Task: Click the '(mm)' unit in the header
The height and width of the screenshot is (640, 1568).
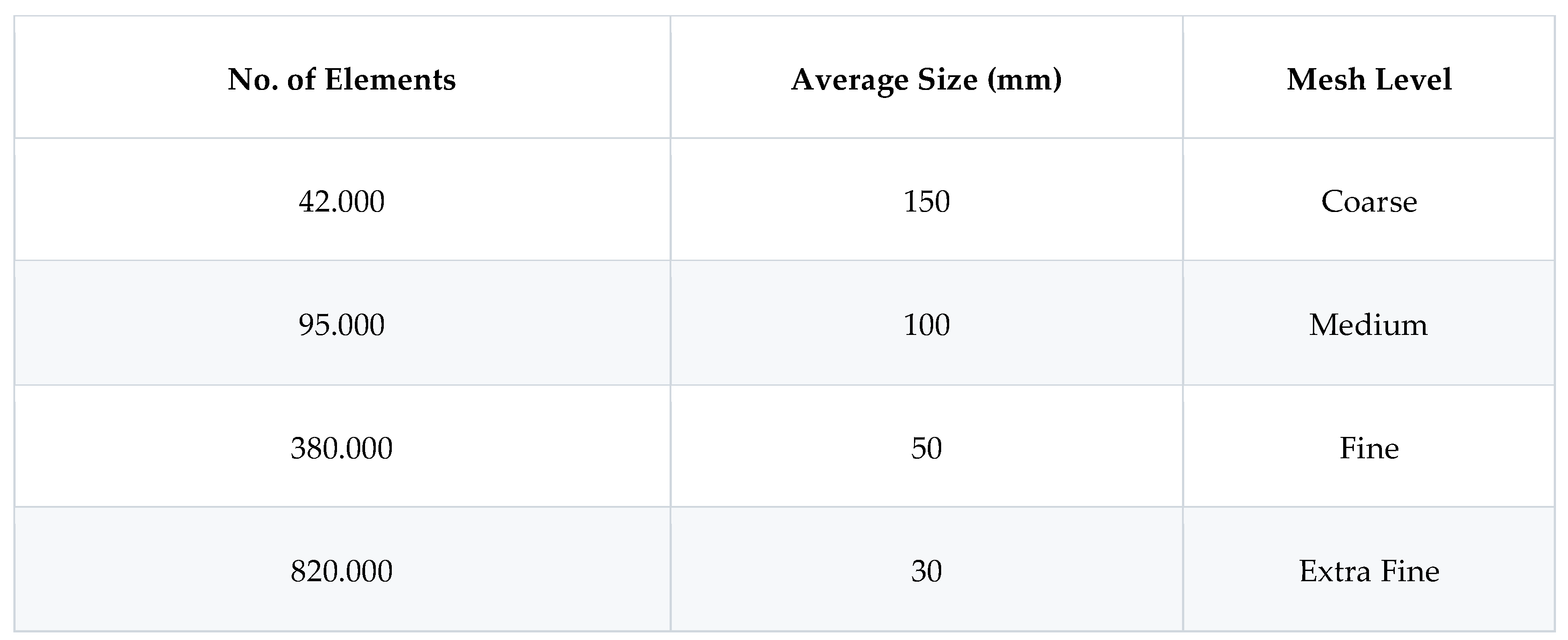Action: click(1024, 79)
